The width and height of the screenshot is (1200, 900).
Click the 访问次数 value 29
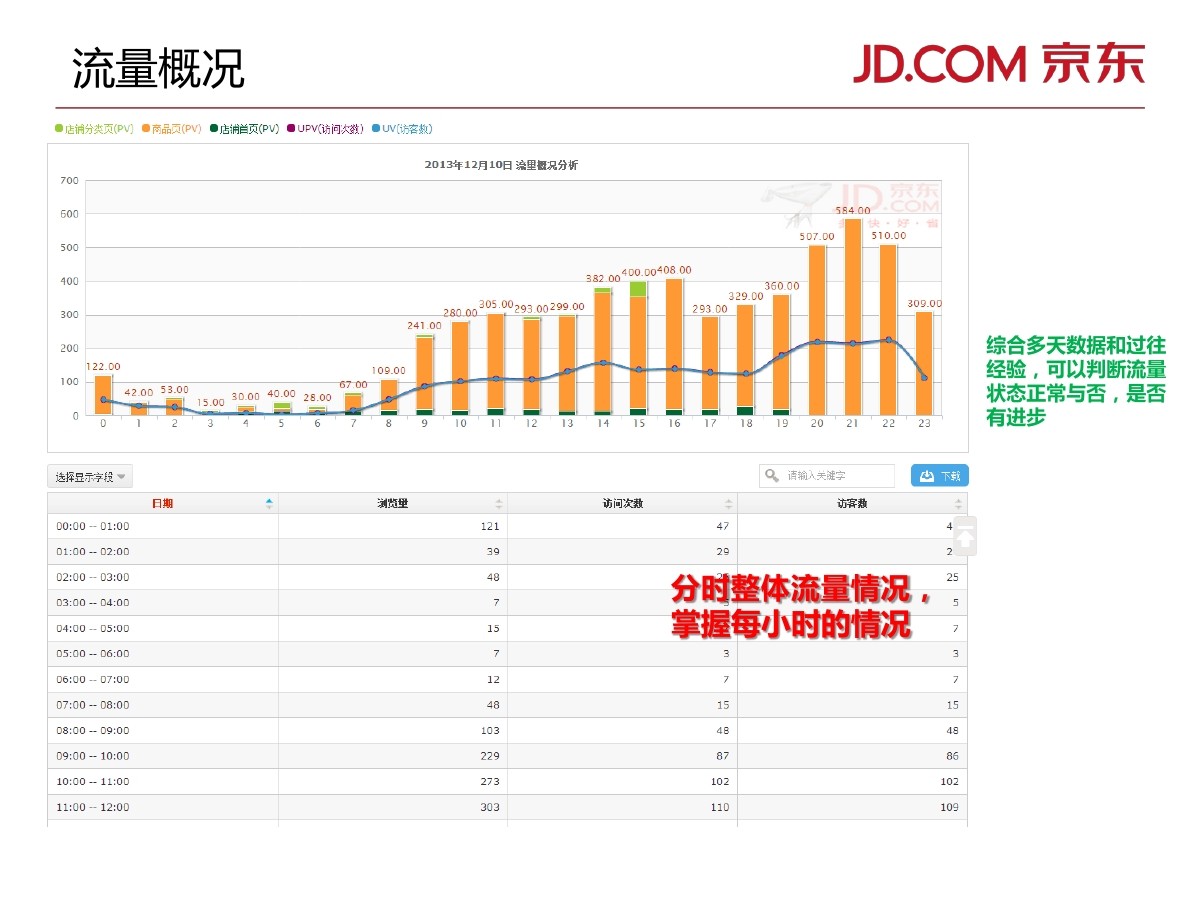pos(723,552)
